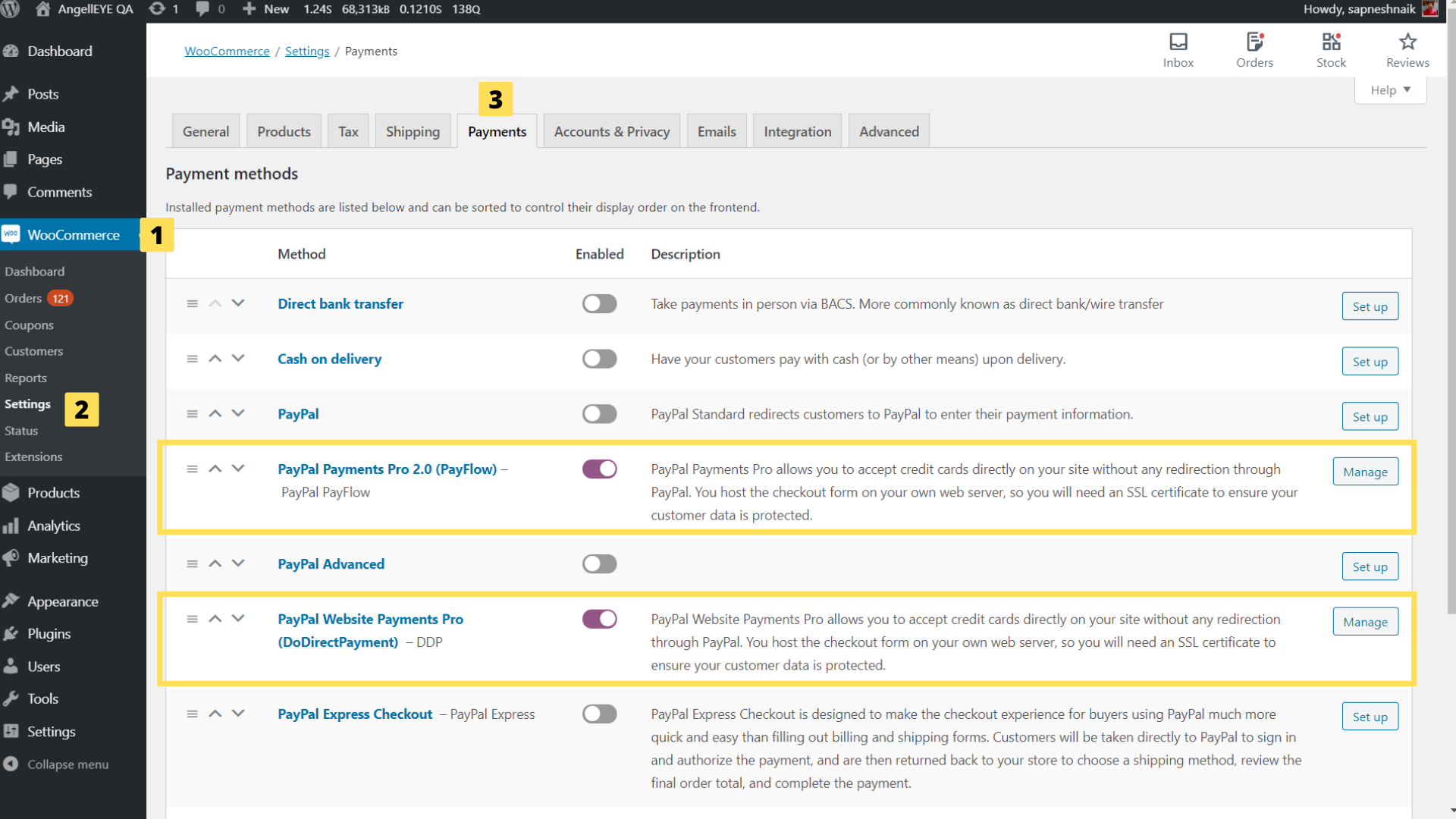Open AngelEYE QA site name link

coord(85,9)
